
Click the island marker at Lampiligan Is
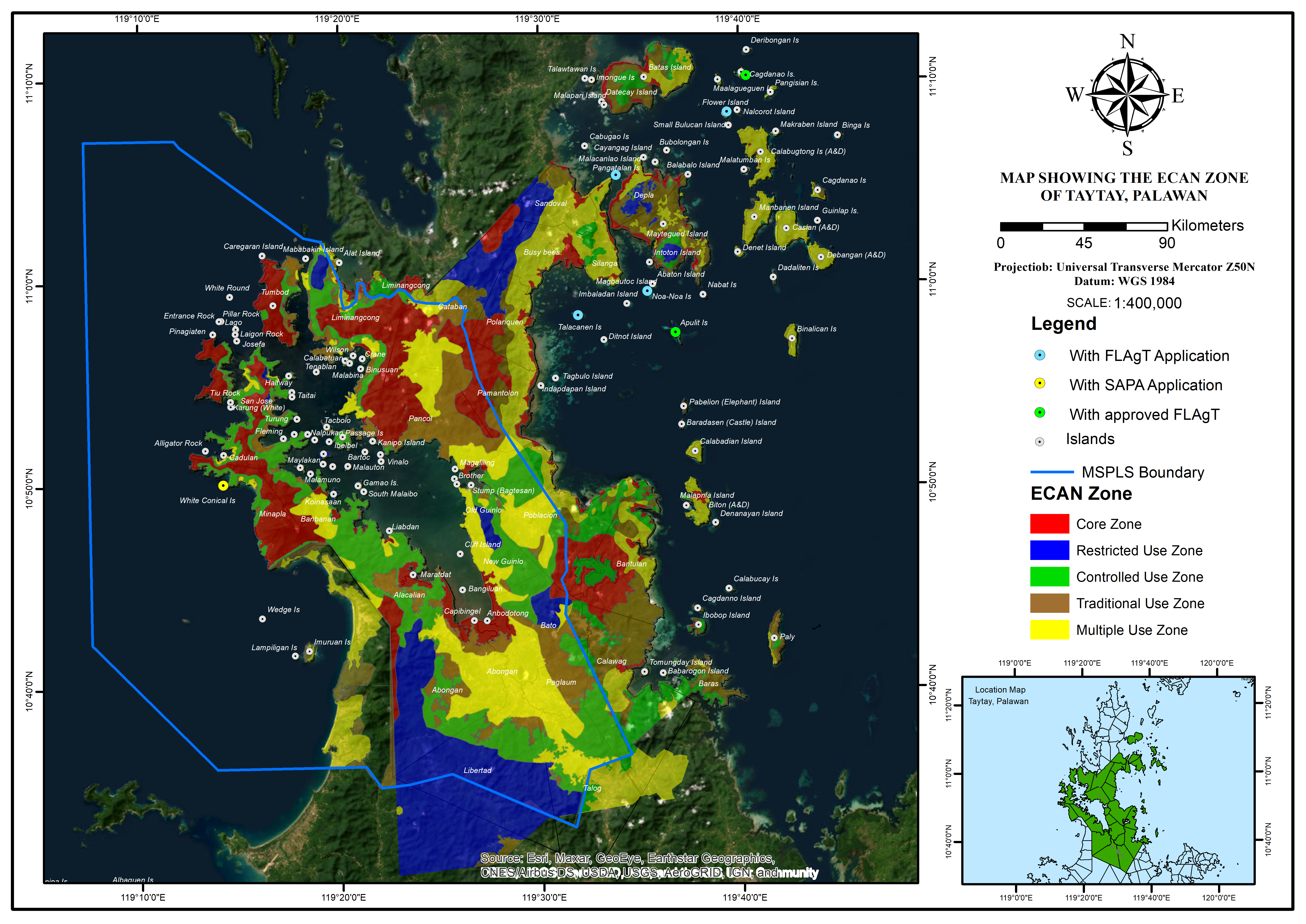pyautogui.click(x=295, y=656)
